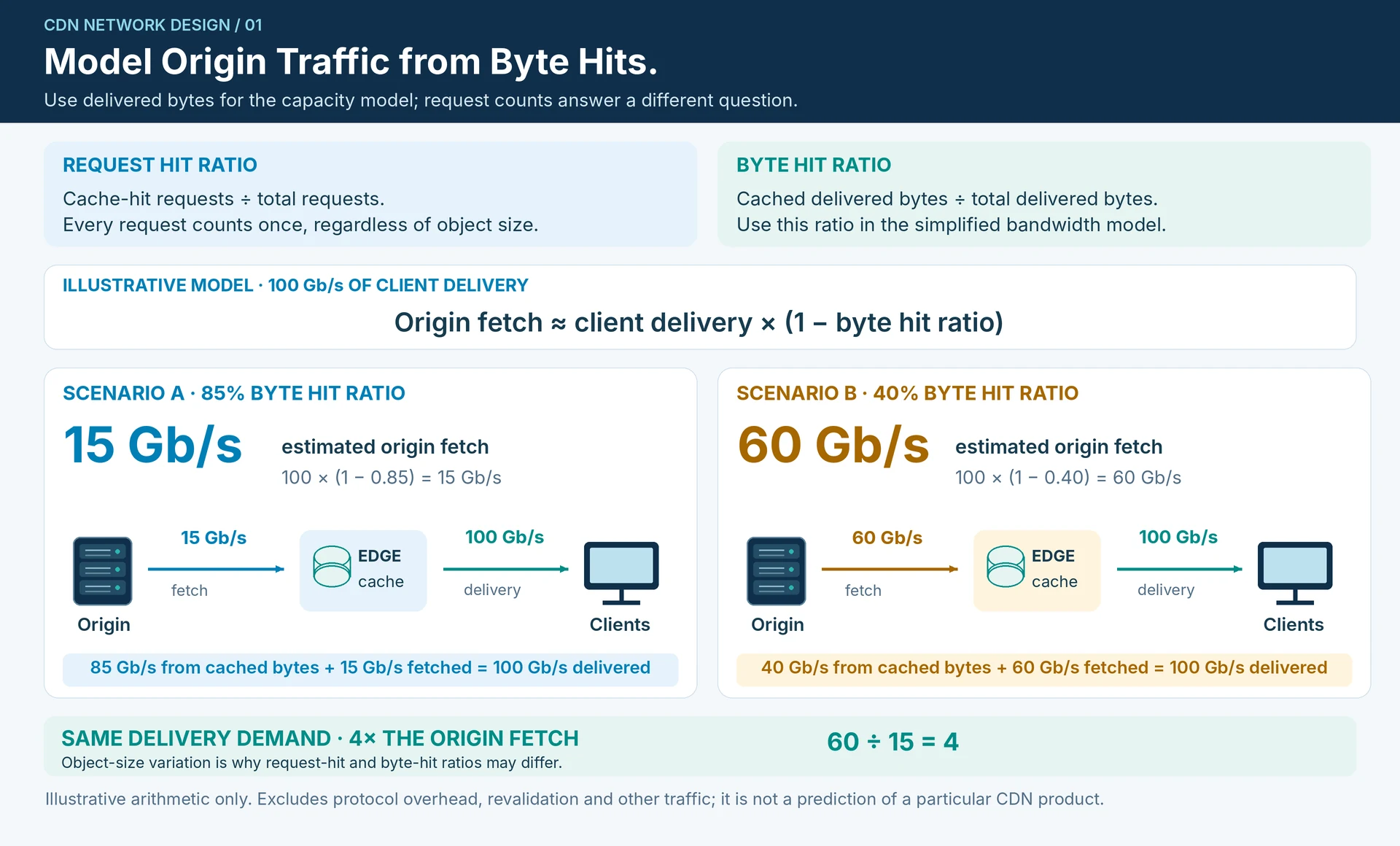
Task: Select the "ILLUSTRATIVE MODEL · 100 Gb/s OF CLIENT DELIVERY" label
Action: click(x=295, y=285)
